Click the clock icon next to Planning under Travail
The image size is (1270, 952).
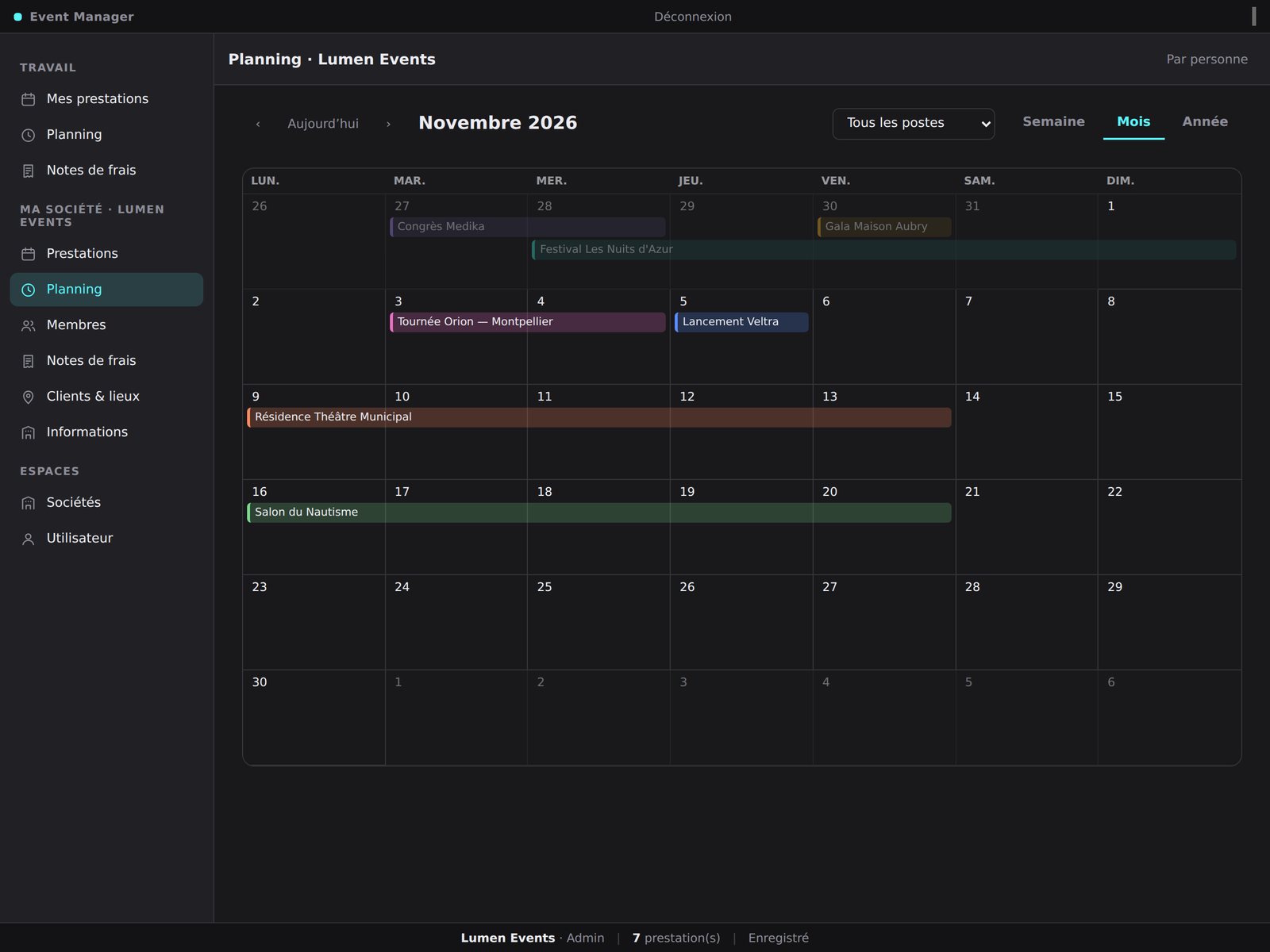pyautogui.click(x=29, y=135)
